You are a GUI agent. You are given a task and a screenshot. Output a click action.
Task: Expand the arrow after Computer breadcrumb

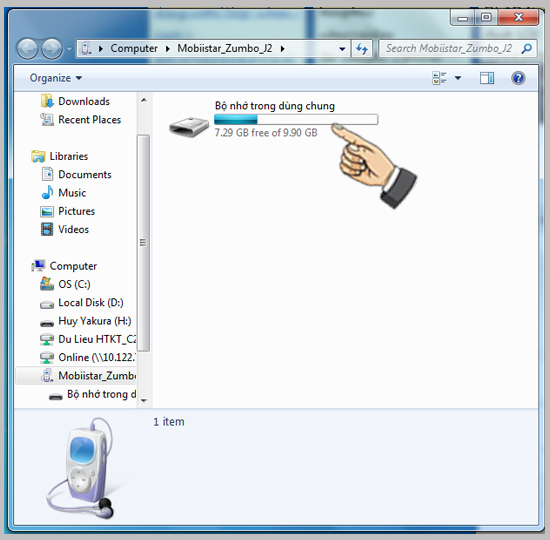(x=168, y=49)
